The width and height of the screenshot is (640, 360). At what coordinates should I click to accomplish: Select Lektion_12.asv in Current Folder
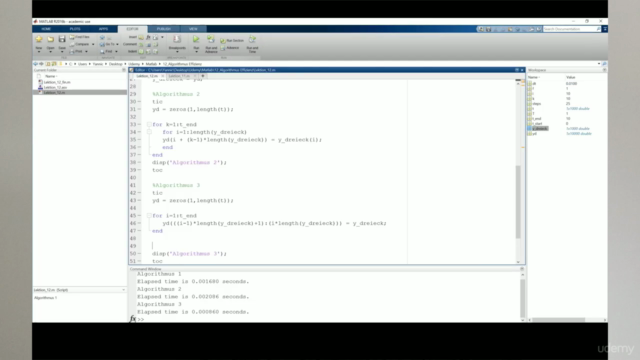55,87
